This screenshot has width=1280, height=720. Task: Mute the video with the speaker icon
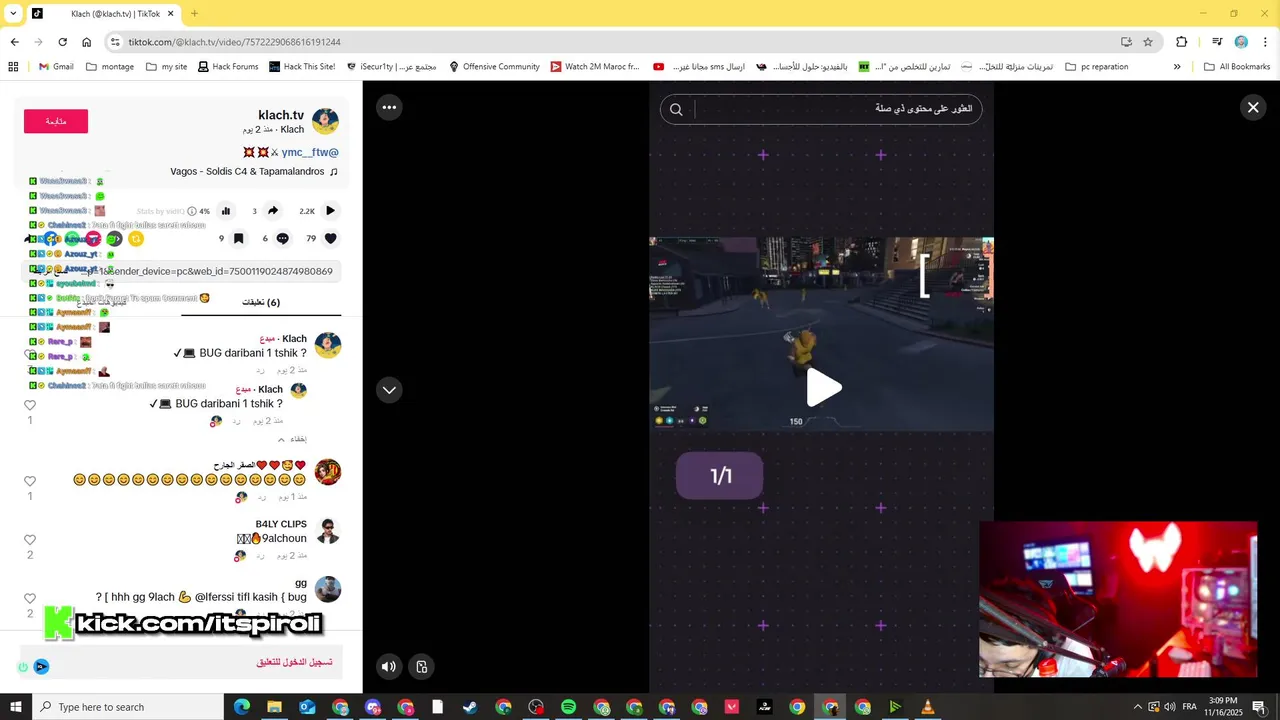(388, 667)
